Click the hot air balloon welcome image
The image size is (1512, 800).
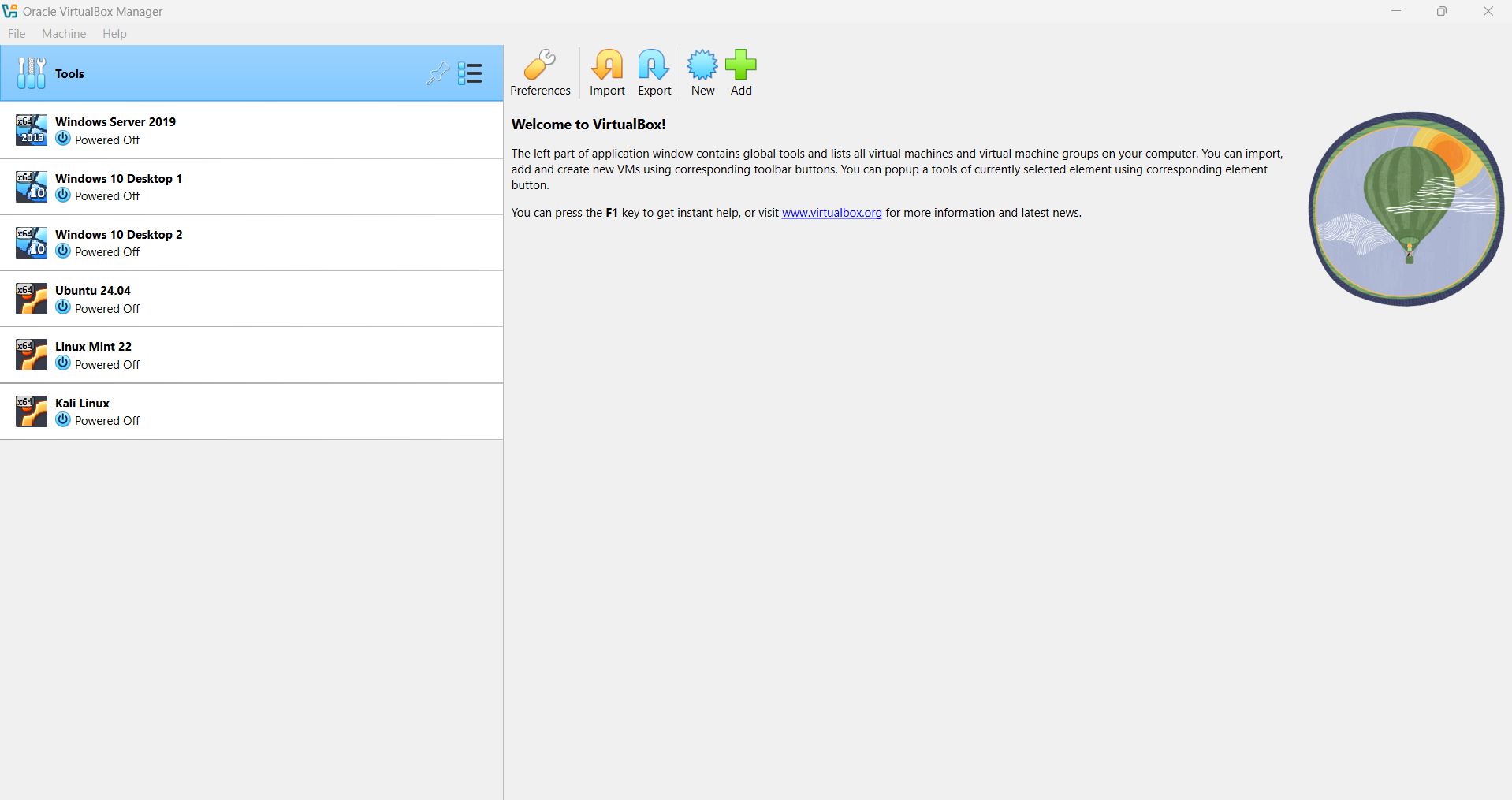[x=1406, y=209]
